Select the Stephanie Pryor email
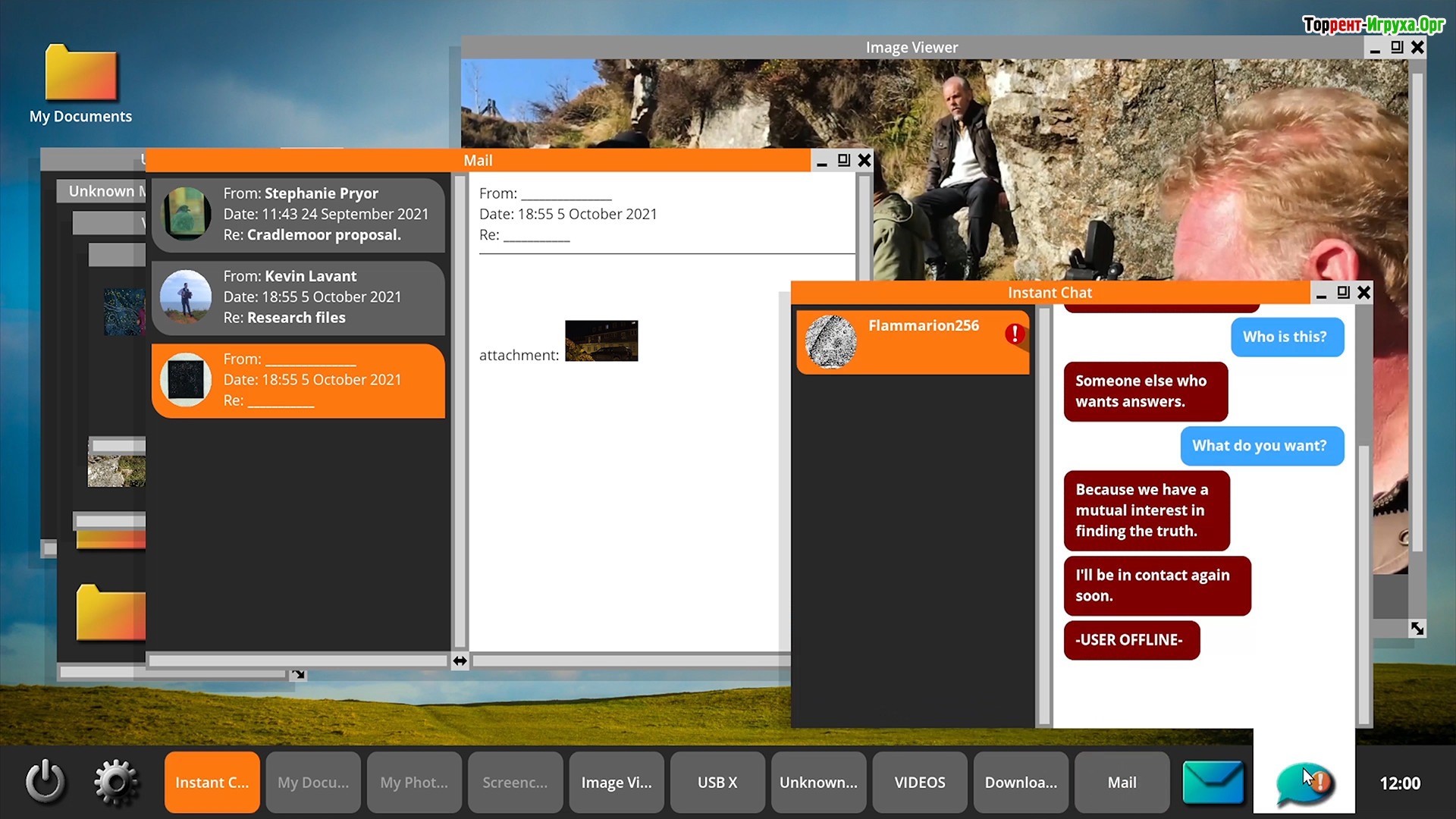Viewport: 1456px width, 819px height. point(298,215)
